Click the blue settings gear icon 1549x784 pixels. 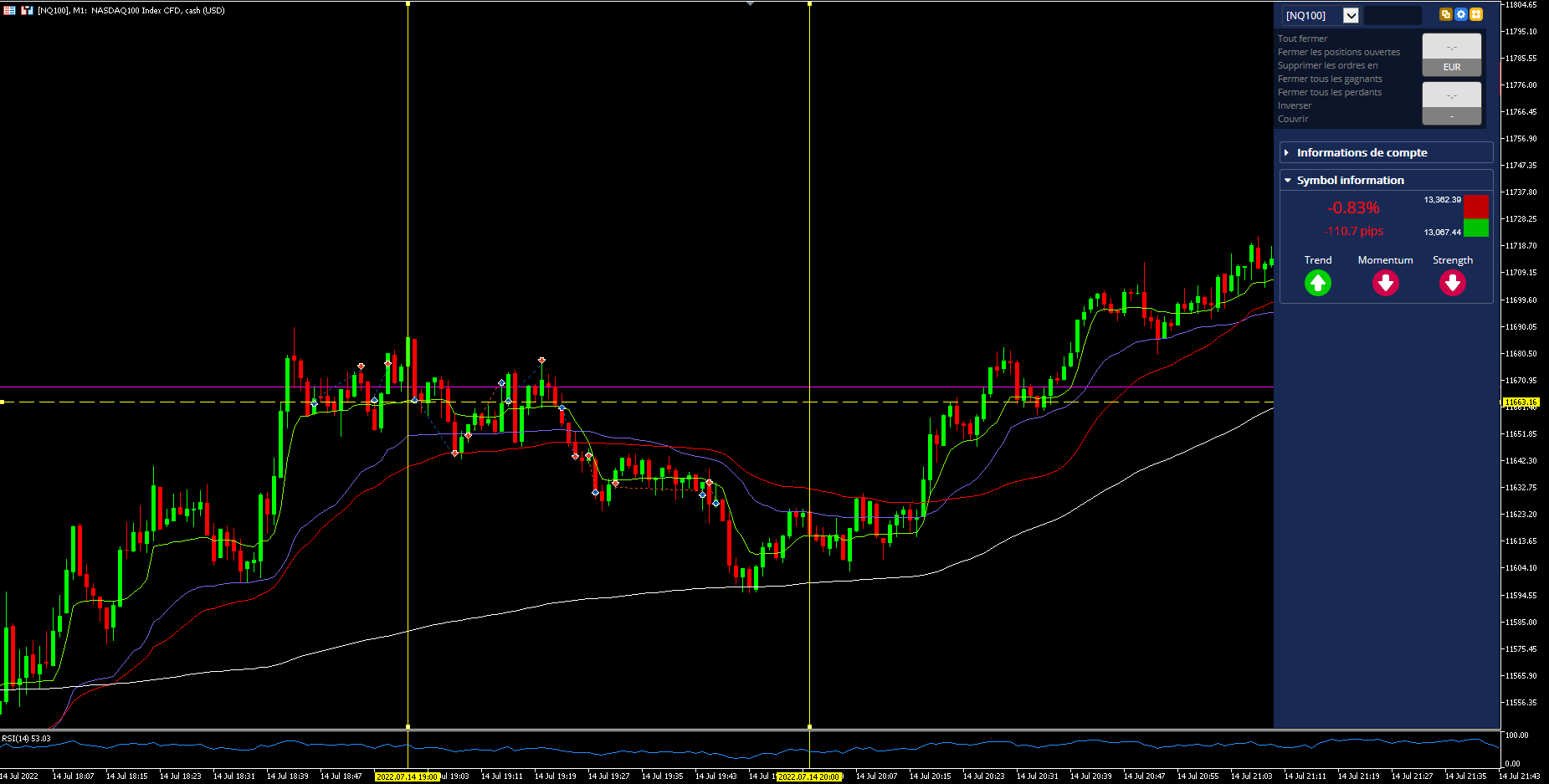click(1461, 14)
